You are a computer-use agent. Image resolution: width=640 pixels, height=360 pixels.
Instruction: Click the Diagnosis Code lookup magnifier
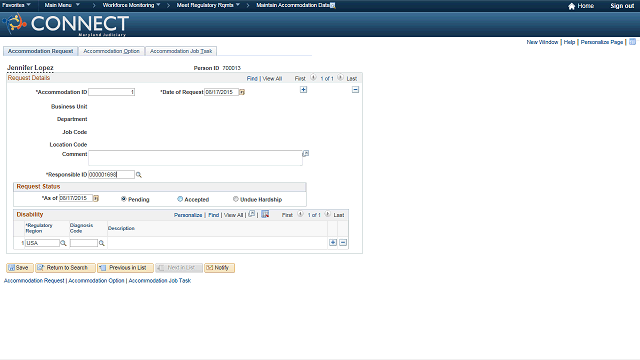point(102,243)
